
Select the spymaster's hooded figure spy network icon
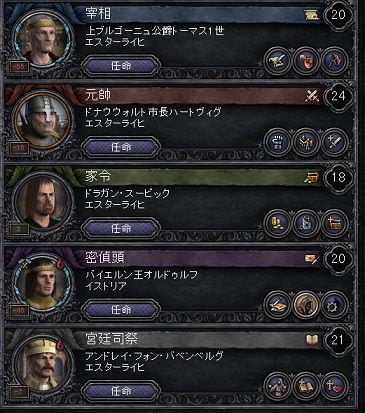(x=305, y=305)
